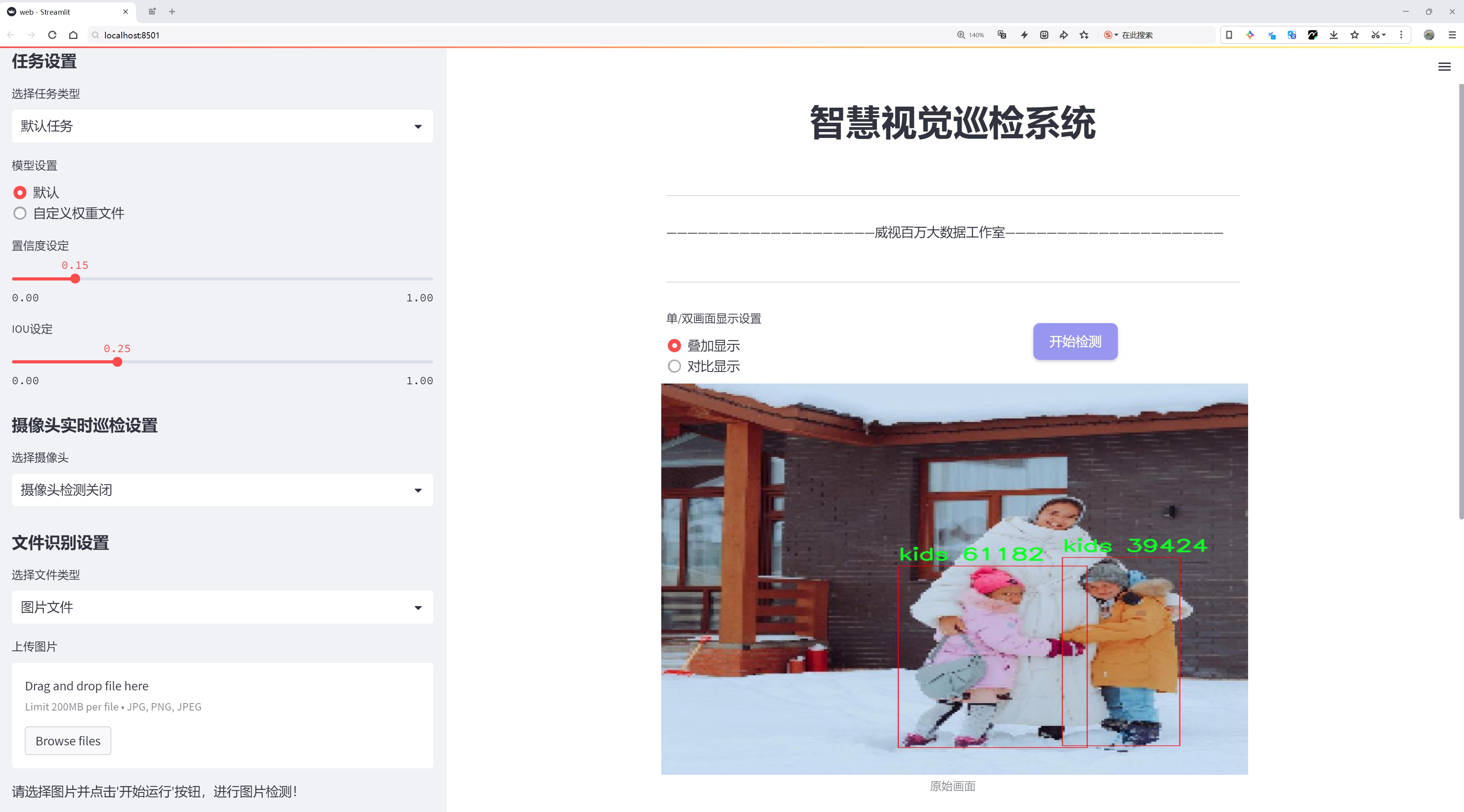Go back to the previous page
The width and height of the screenshot is (1464, 812).
(x=11, y=35)
